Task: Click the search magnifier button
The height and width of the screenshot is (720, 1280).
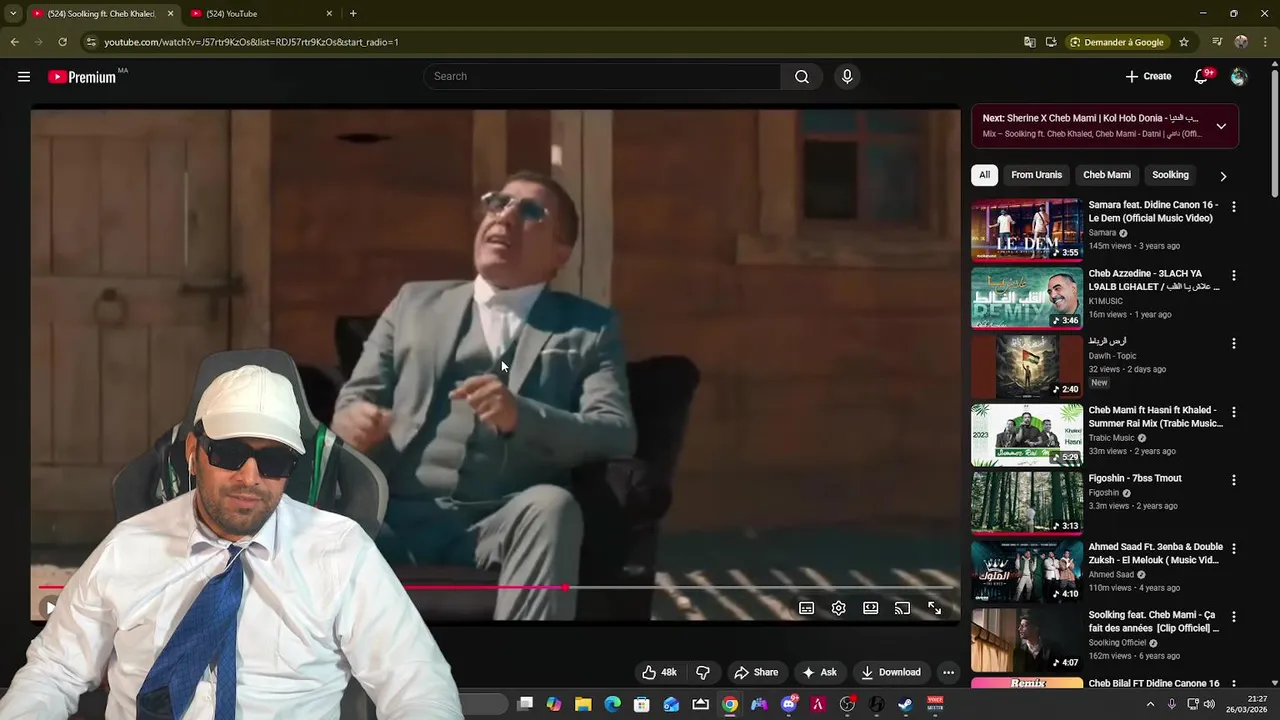Action: coord(802,76)
